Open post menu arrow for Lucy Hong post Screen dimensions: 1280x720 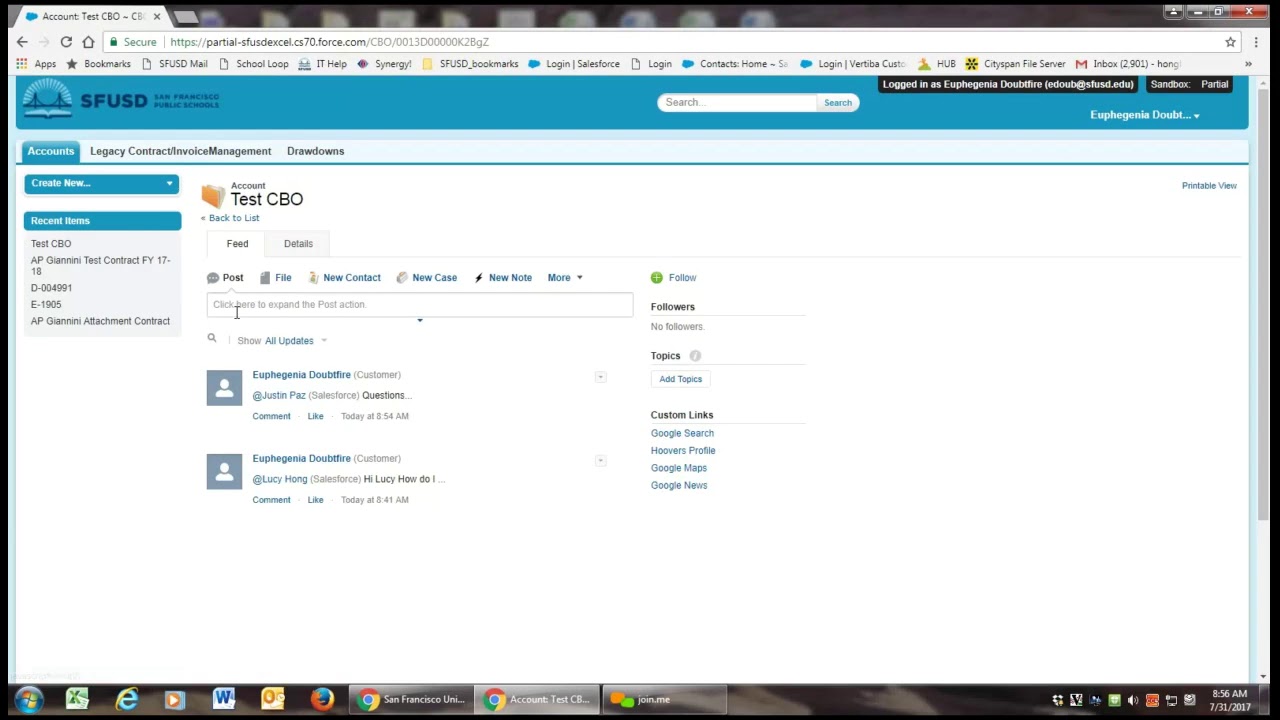pyautogui.click(x=600, y=461)
